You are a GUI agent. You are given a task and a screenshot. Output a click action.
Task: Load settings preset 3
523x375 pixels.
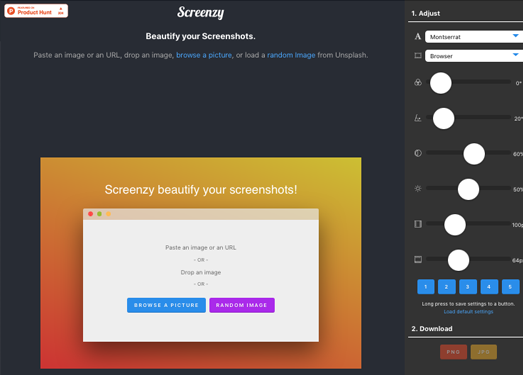pyautogui.click(x=468, y=287)
